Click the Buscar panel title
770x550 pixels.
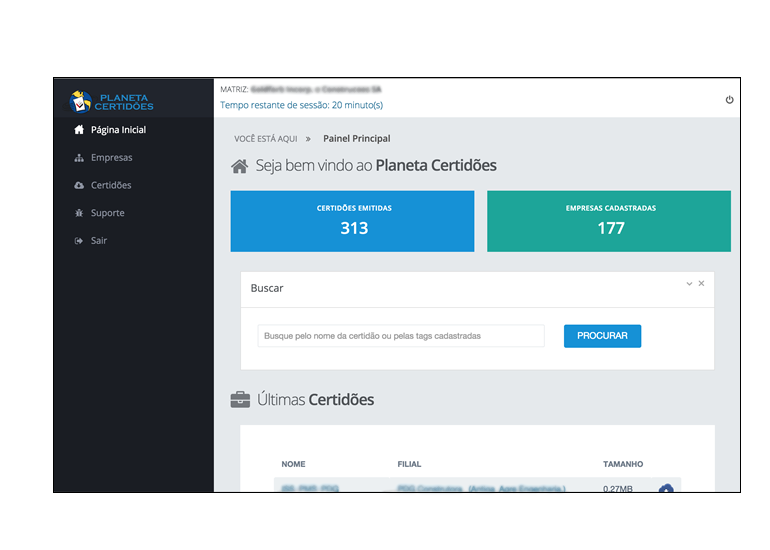[267, 288]
